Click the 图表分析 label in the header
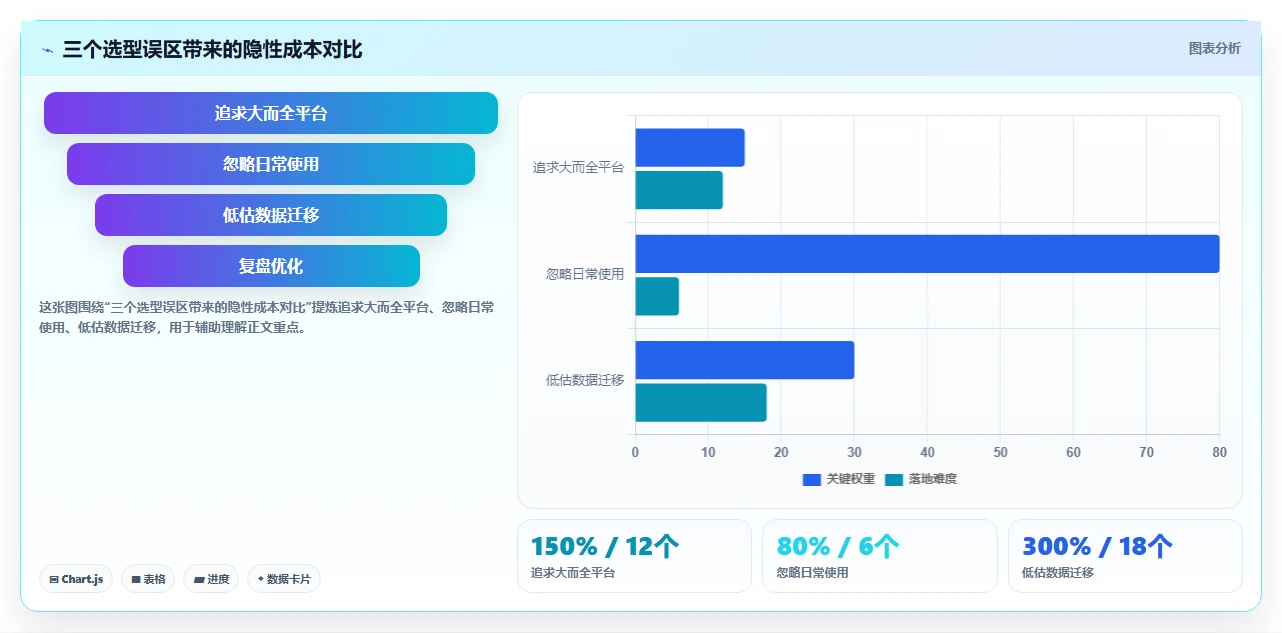Viewport: 1282px width, 633px height. click(x=1214, y=48)
